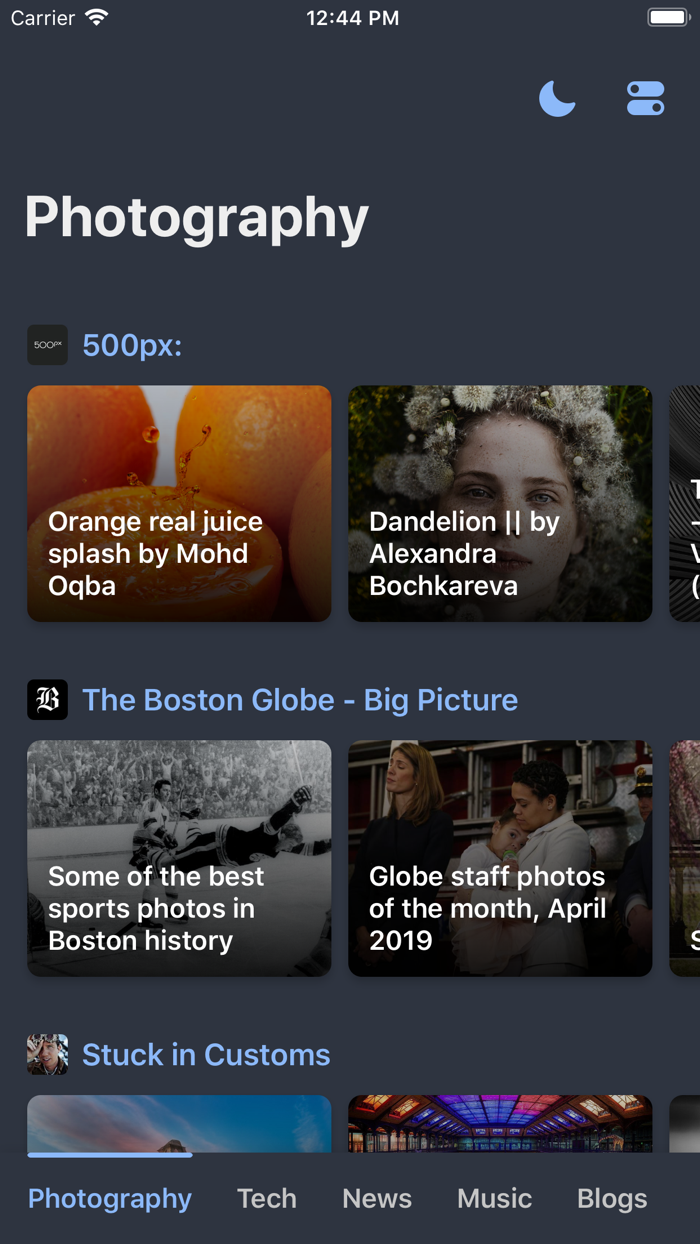Open the Stuck in Customs feed link
This screenshot has height=1244, width=700.
click(206, 1054)
